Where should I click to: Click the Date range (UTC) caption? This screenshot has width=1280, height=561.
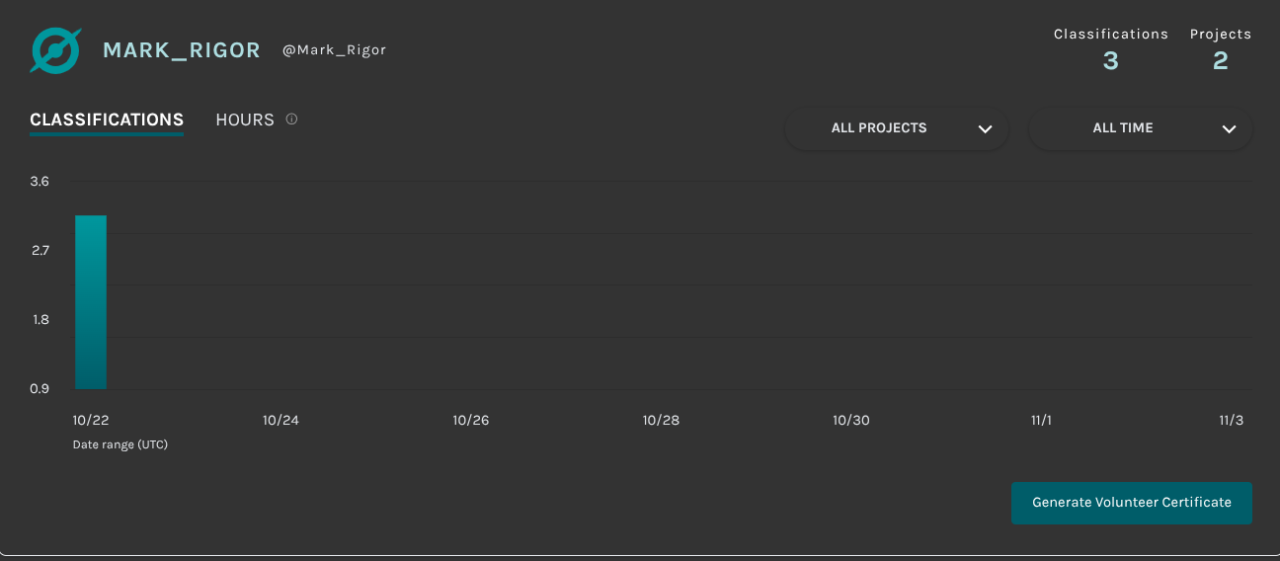click(120, 445)
